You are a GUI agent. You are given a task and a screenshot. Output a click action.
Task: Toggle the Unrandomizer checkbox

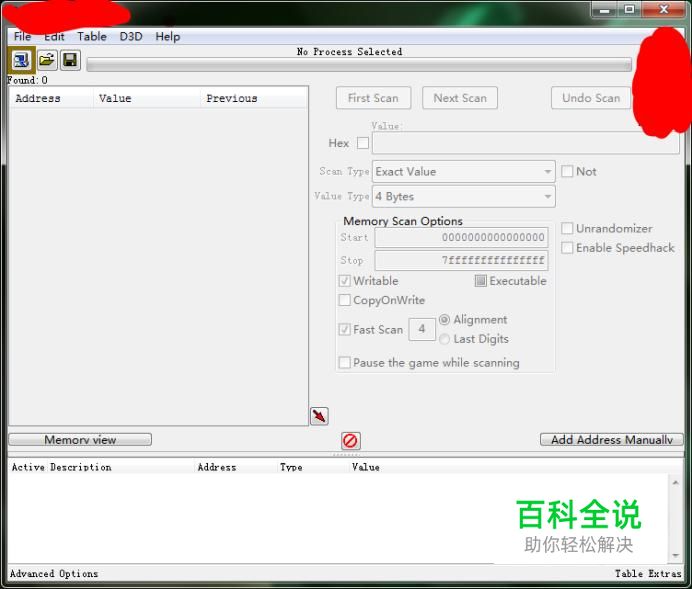567,228
